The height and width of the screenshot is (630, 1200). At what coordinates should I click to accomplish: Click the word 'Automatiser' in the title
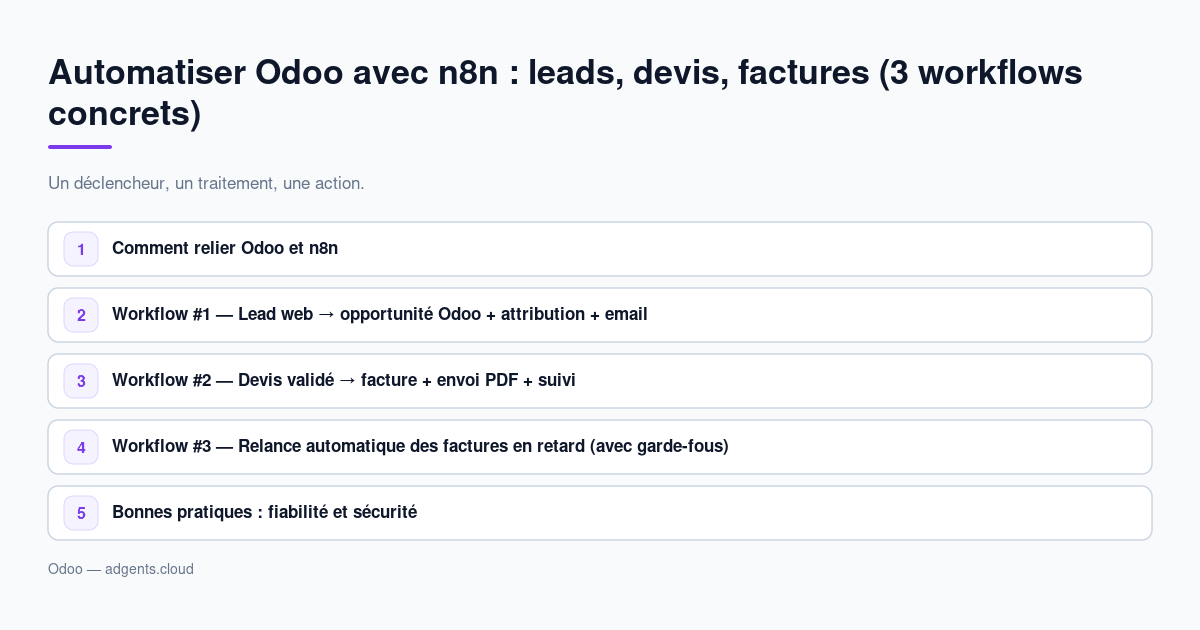pyautogui.click(x=146, y=72)
